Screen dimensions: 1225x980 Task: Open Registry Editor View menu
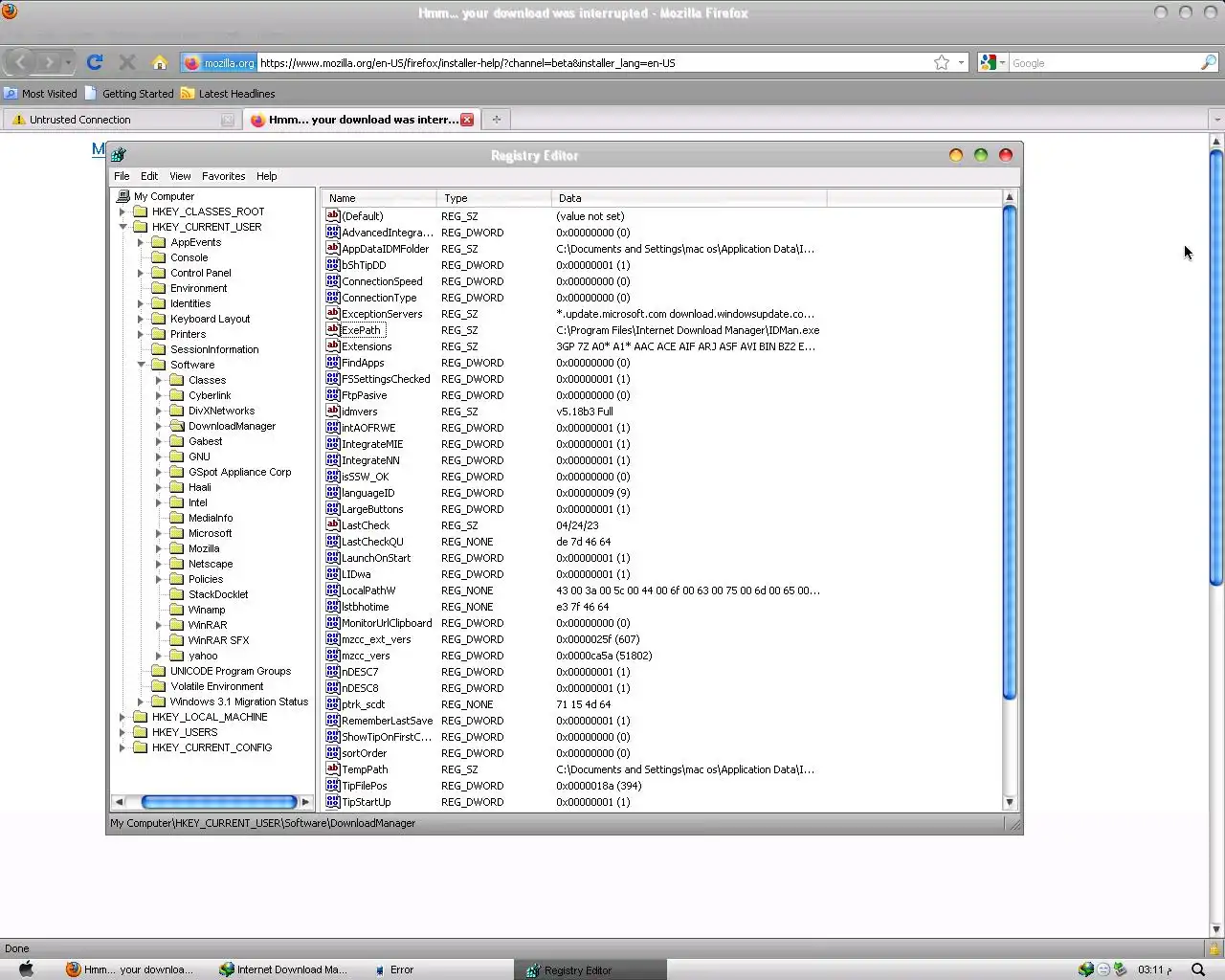pyautogui.click(x=180, y=176)
